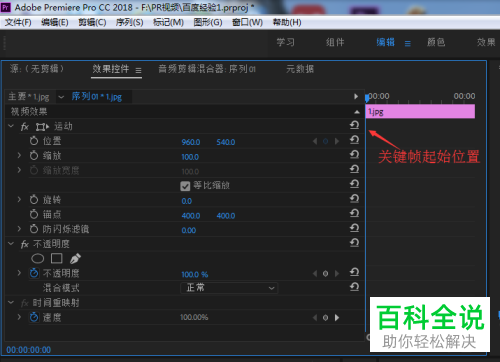The width and height of the screenshot is (500, 362).
Task: Switch to the Audio Clip Mixer (音频剪辑混合器) tab
Action: [207, 69]
